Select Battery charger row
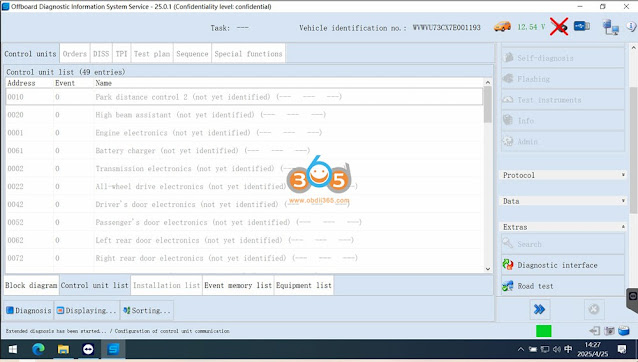Screen dimensions: 638x362 click(244, 150)
